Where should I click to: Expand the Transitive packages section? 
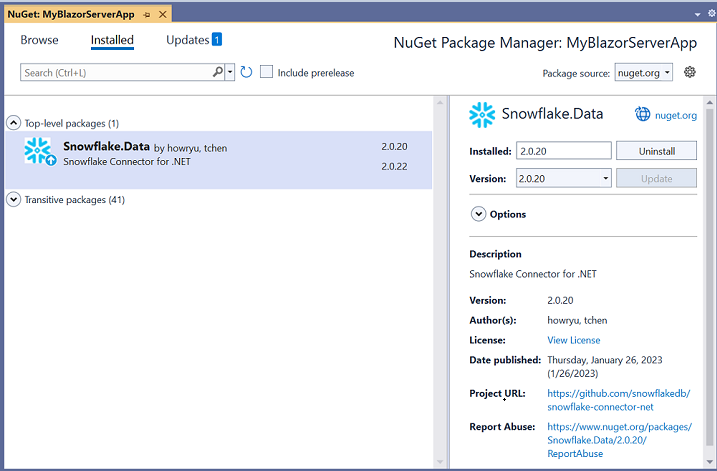pos(13,199)
